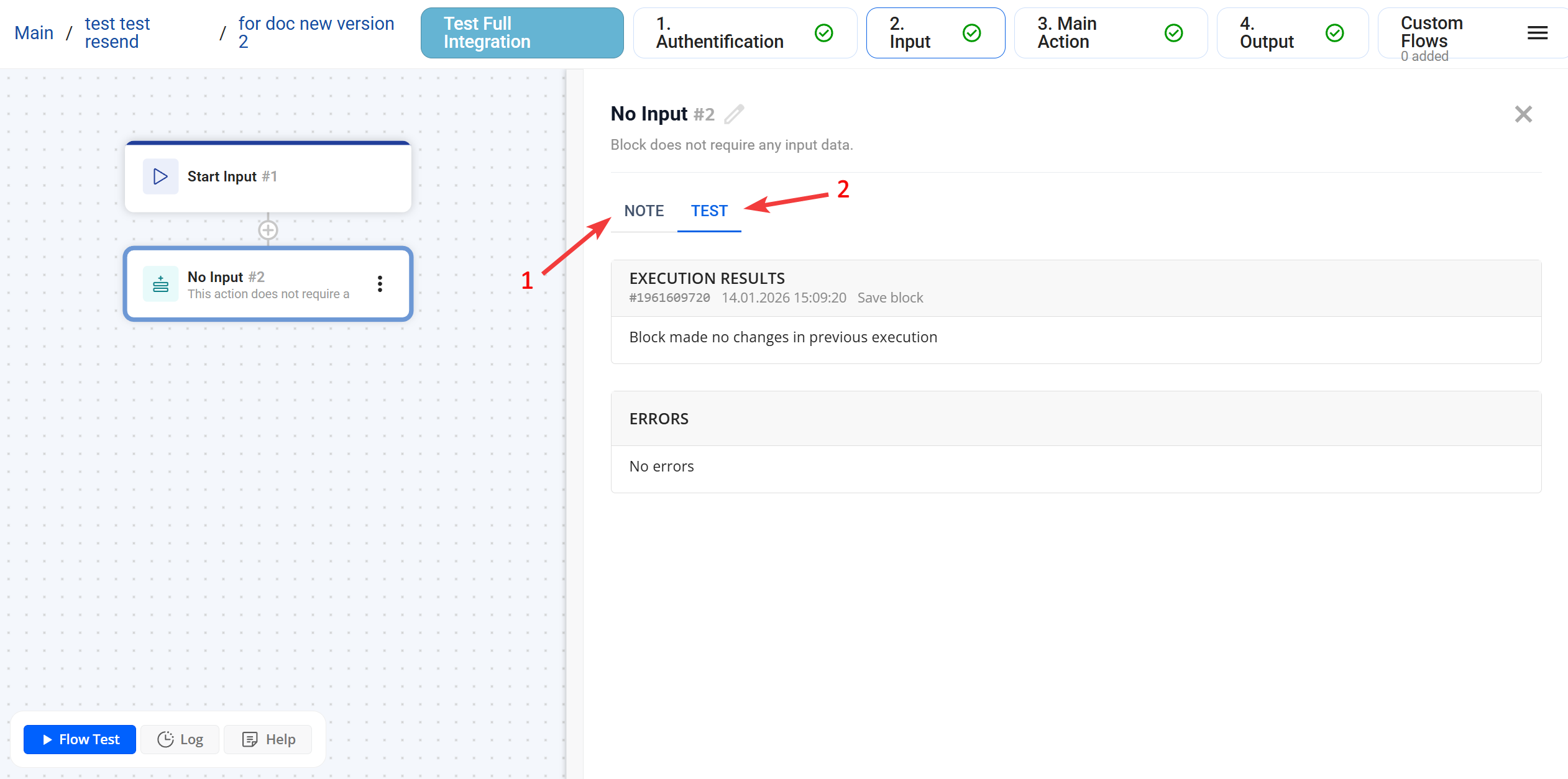Select the TEST tab
Viewport: 1568px width, 779px height.
click(708, 211)
